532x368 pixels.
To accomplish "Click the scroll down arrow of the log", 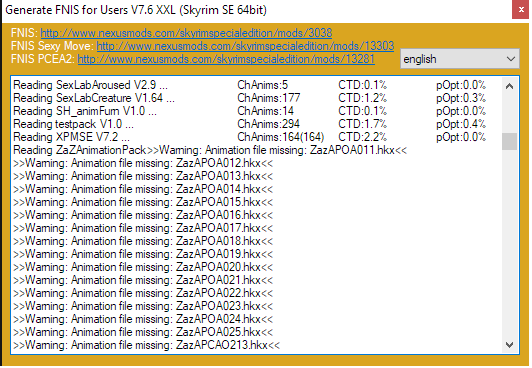I will click(509, 345).
